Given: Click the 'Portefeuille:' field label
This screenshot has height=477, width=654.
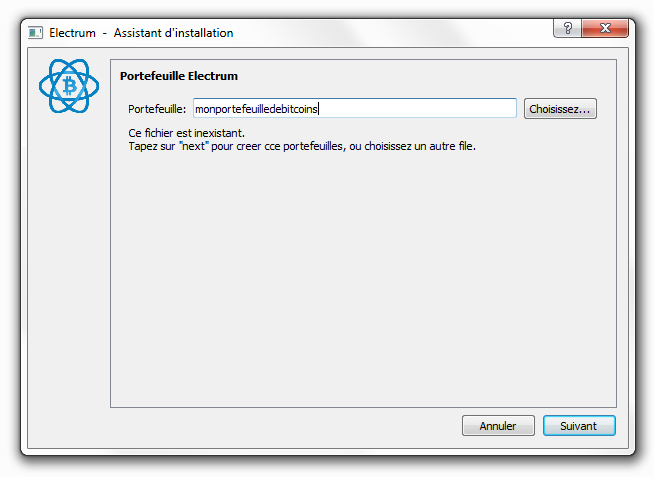Looking at the screenshot, I should pyautogui.click(x=157, y=109).
